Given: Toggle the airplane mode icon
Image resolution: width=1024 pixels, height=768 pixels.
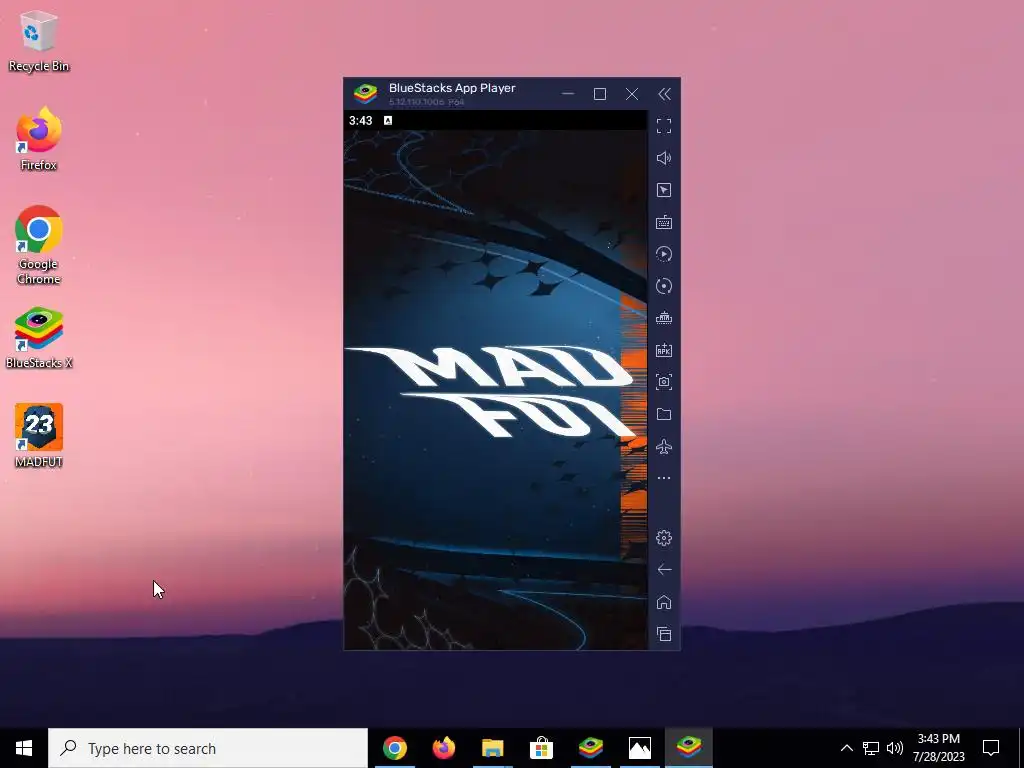Looking at the screenshot, I should click(664, 447).
